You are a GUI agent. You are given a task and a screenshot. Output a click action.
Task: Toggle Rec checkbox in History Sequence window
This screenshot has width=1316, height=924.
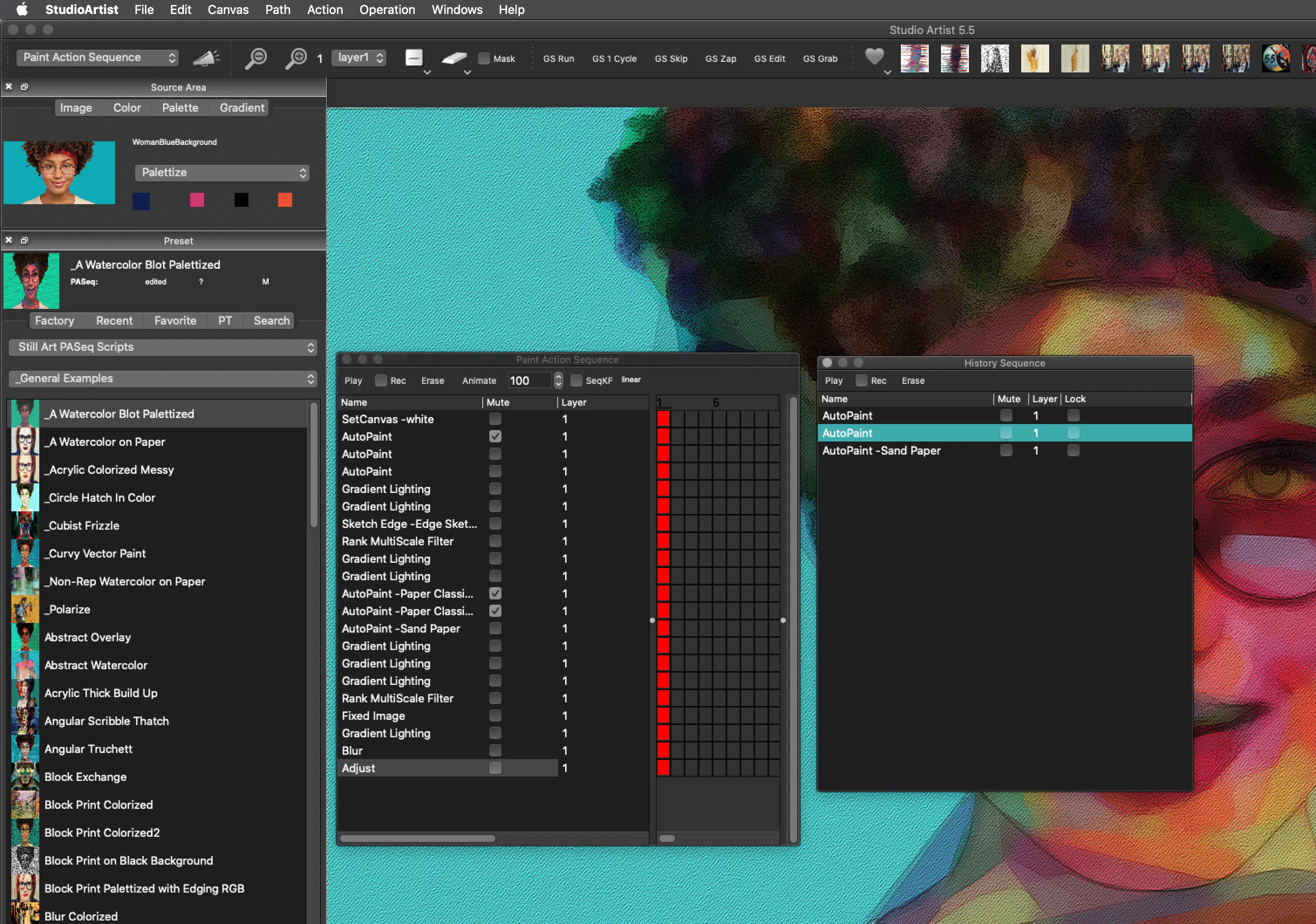pyautogui.click(x=861, y=380)
